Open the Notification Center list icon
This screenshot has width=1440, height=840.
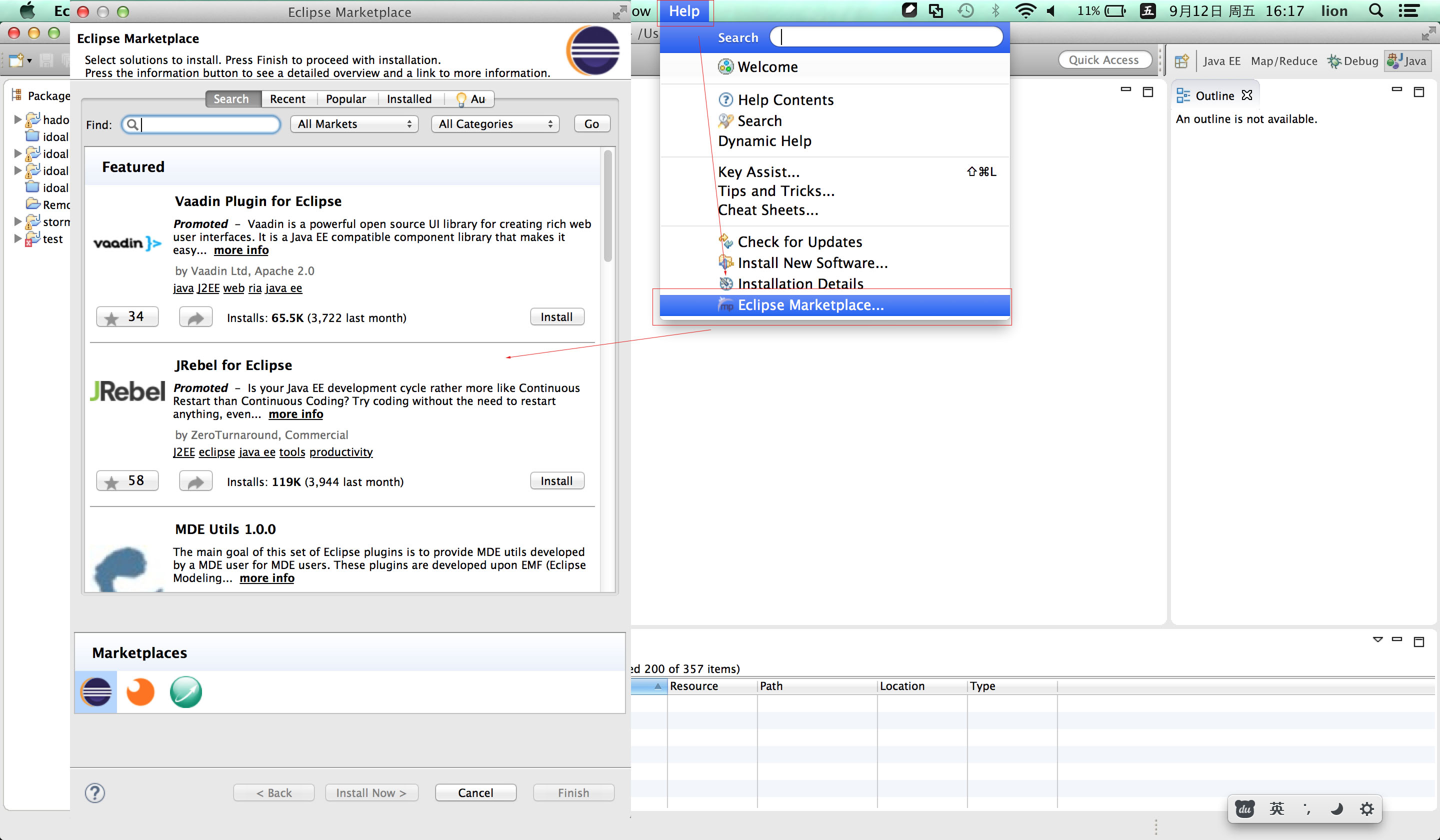[x=1408, y=11]
